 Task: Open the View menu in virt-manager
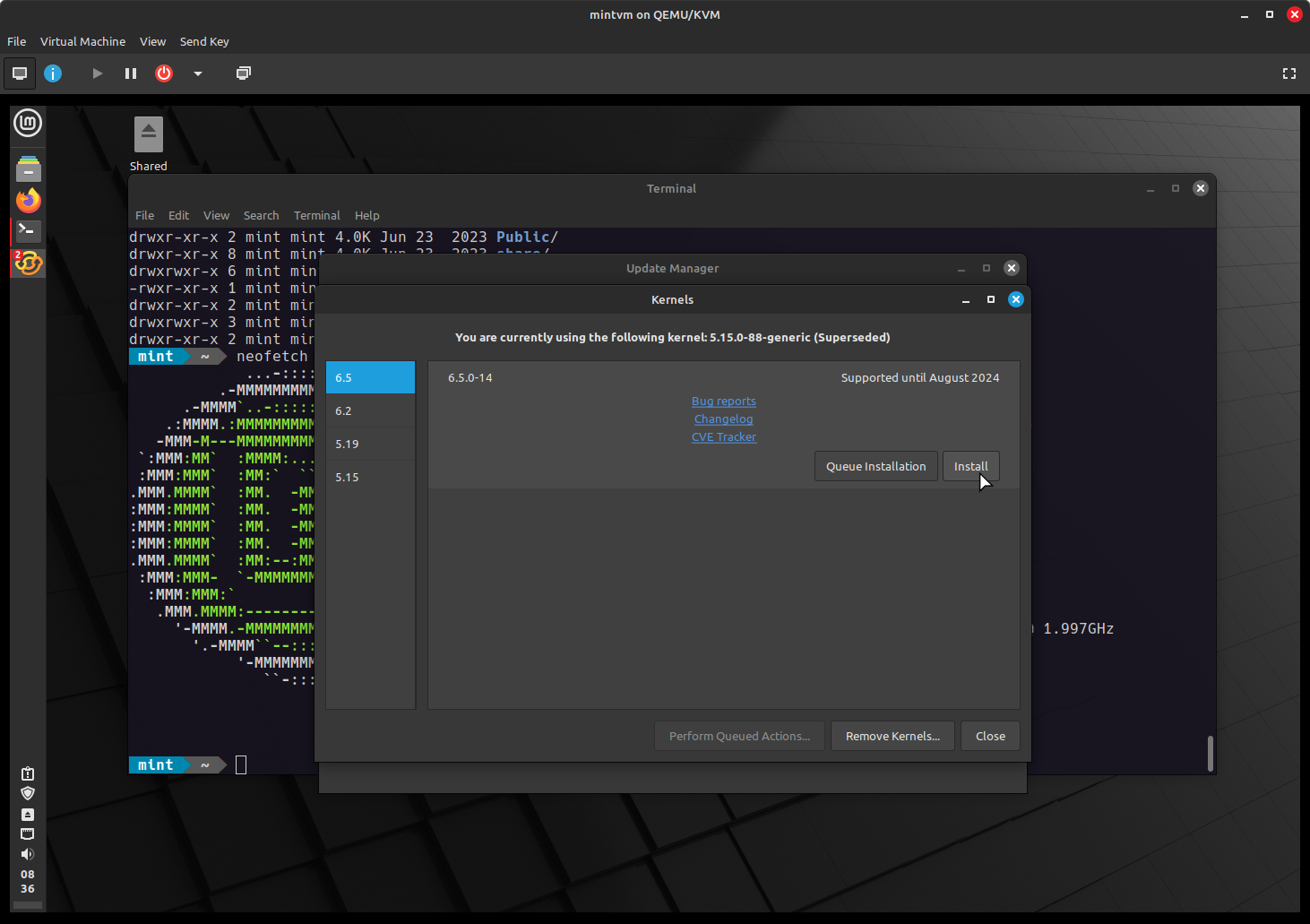[152, 41]
